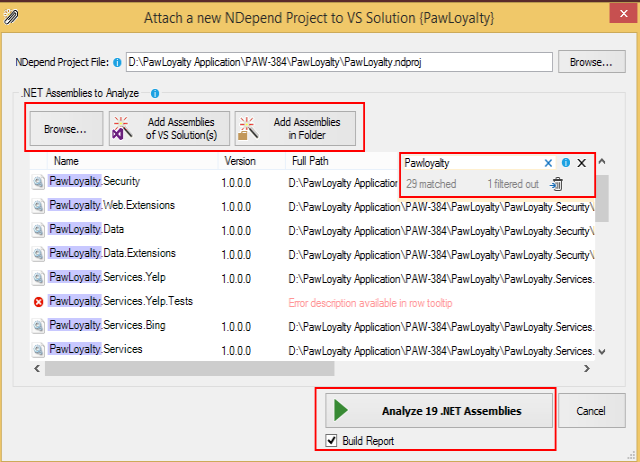Click Browse next to the project file path
The width and height of the screenshot is (640, 462).
point(591,62)
